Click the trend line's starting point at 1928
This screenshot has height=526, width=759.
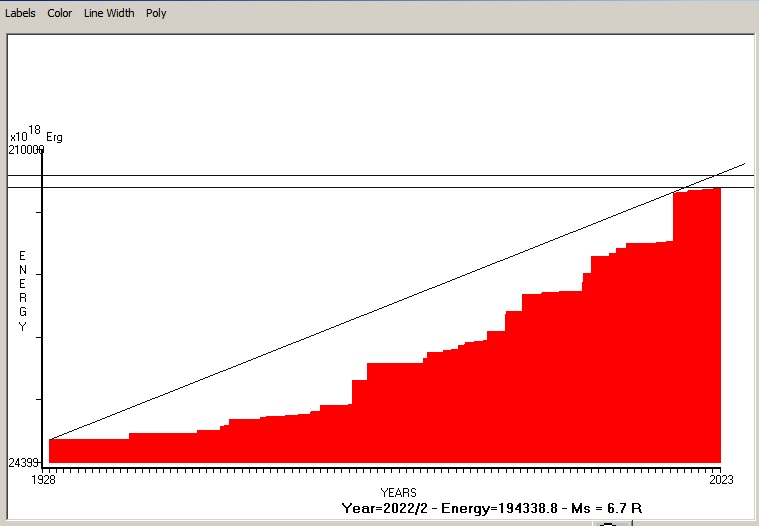pos(50,439)
